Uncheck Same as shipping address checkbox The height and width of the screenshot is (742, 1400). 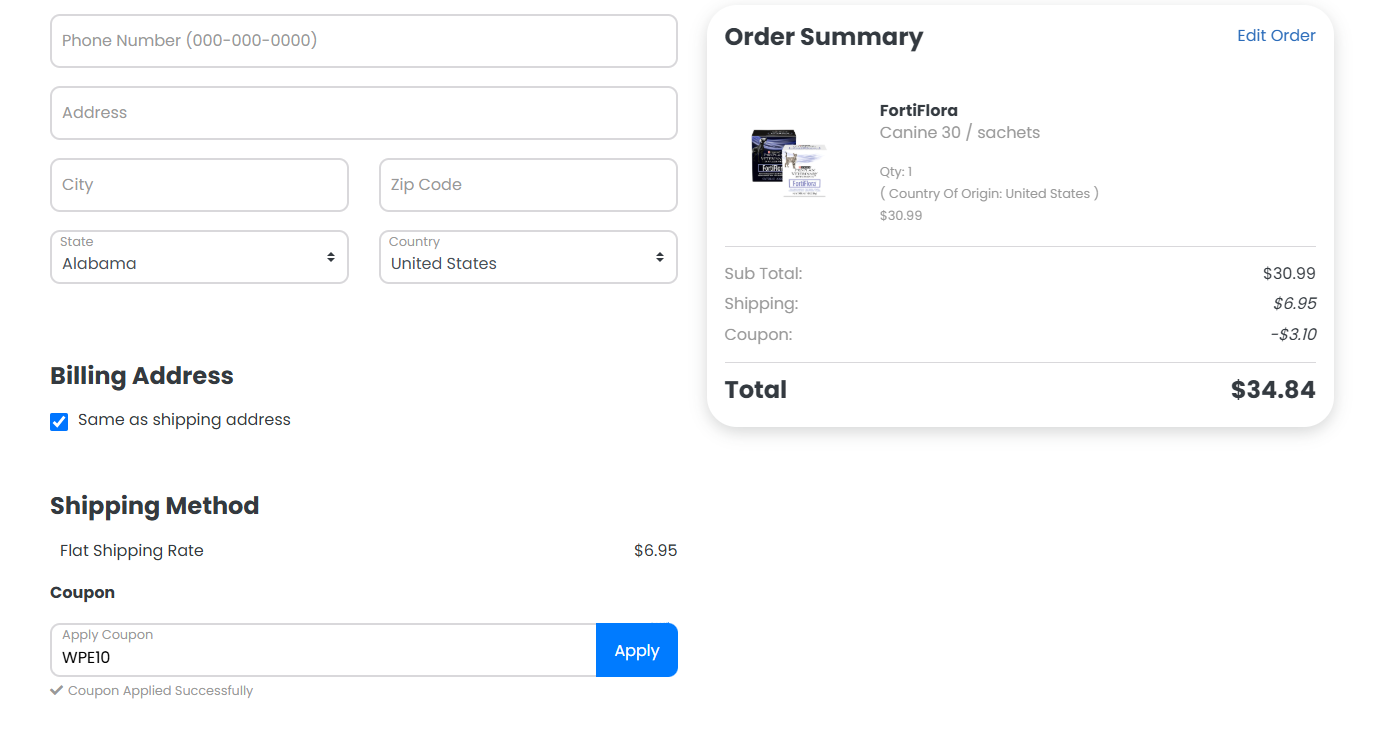click(59, 422)
